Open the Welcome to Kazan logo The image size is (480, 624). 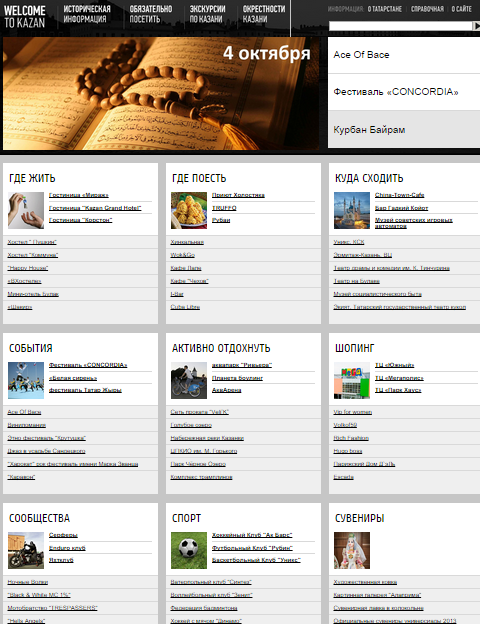pyautogui.click(x=25, y=16)
